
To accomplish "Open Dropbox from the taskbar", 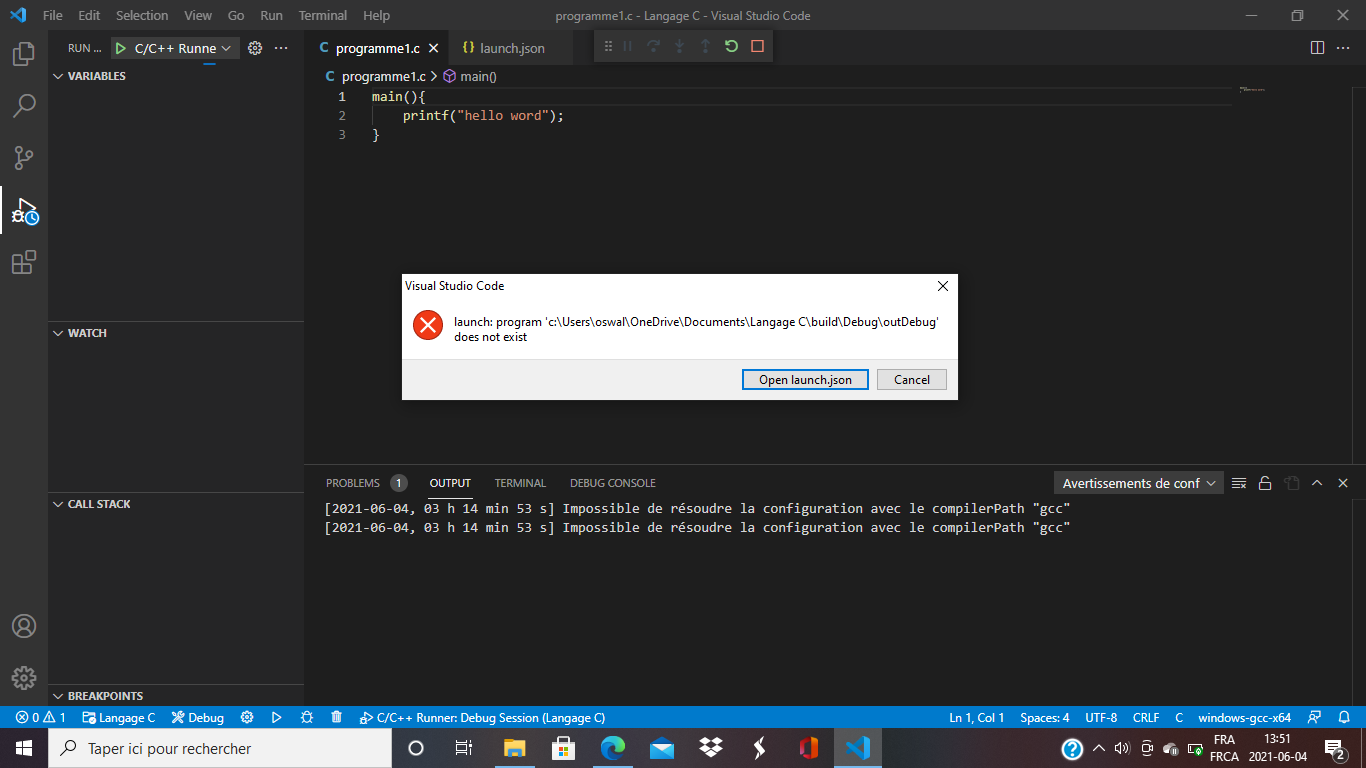I will point(711,748).
